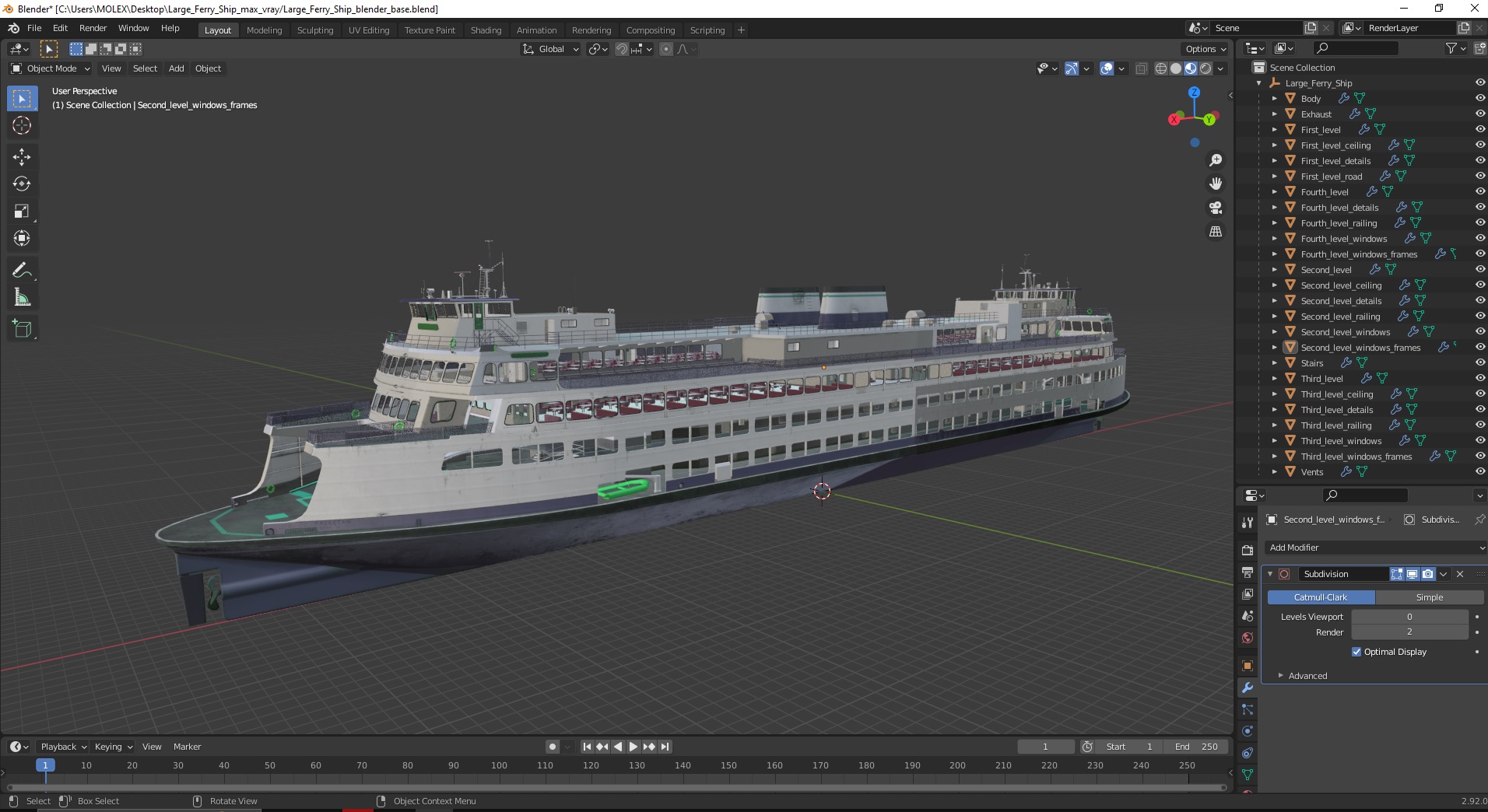Pick the Measure tool
This screenshot has width=1488, height=812.
22,298
